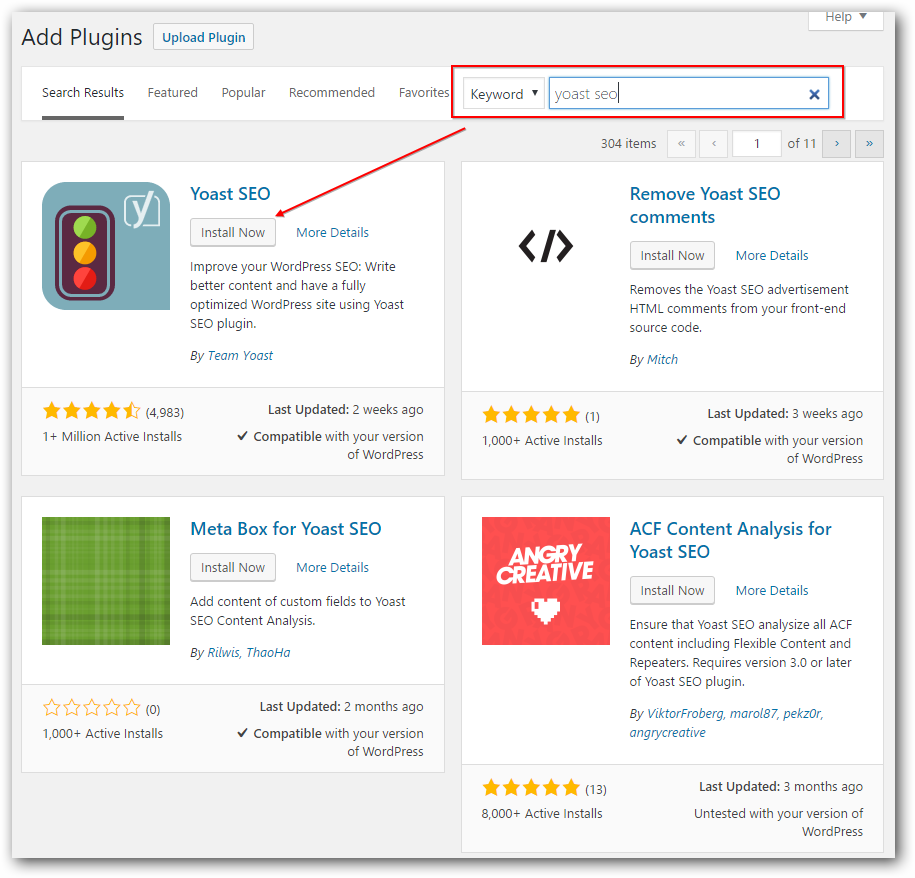Image resolution: width=915 pixels, height=878 pixels.
Task: Switch to the Featured tab
Action: pyautogui.click(x=173, y=93)
